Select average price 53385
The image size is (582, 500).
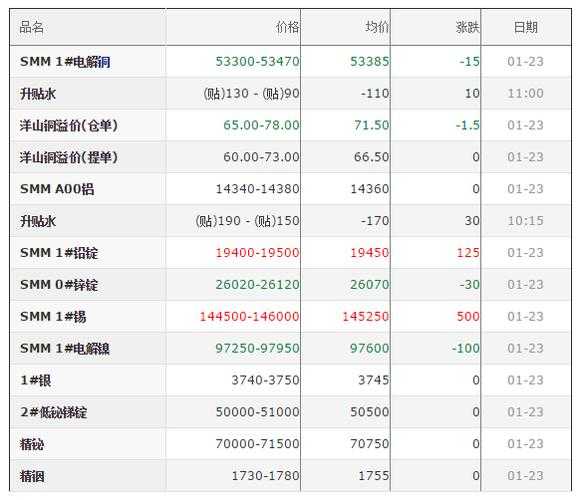[370, 61]
